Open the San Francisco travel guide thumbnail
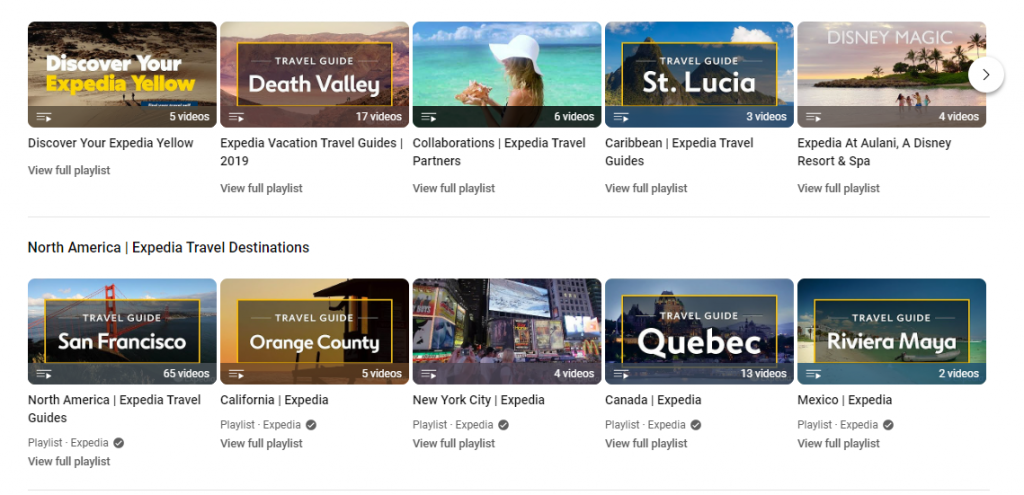 (122, 331)
